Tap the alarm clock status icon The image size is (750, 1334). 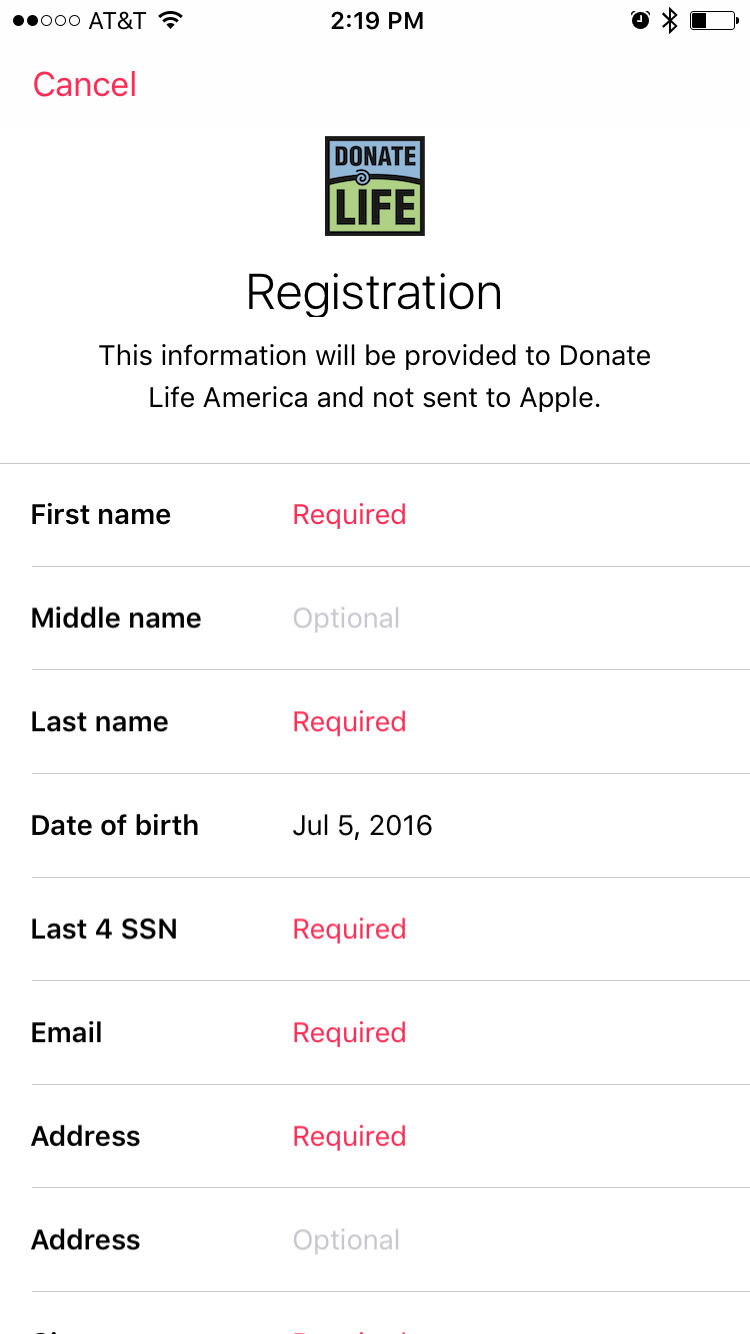(x=640, y=21)
